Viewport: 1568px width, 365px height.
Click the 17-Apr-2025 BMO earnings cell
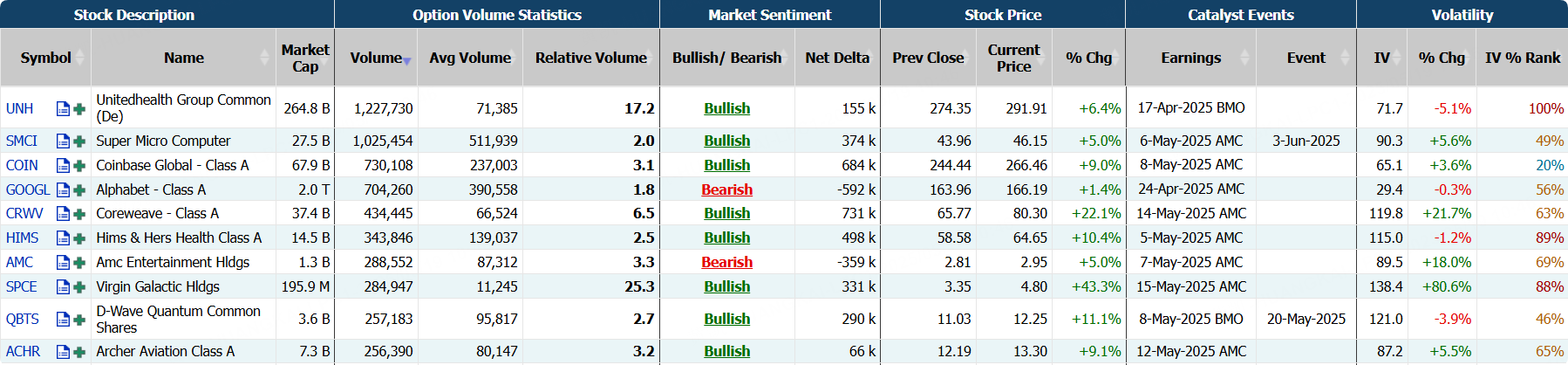[1190, 108]
